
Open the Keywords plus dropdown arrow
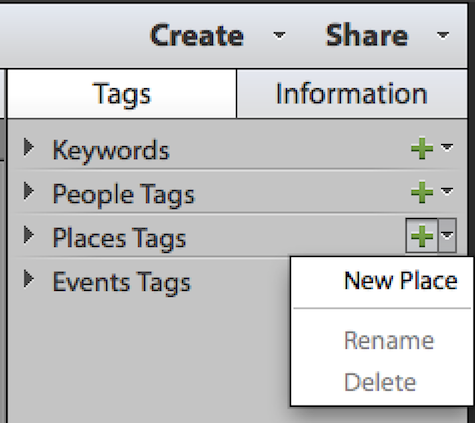447,147
